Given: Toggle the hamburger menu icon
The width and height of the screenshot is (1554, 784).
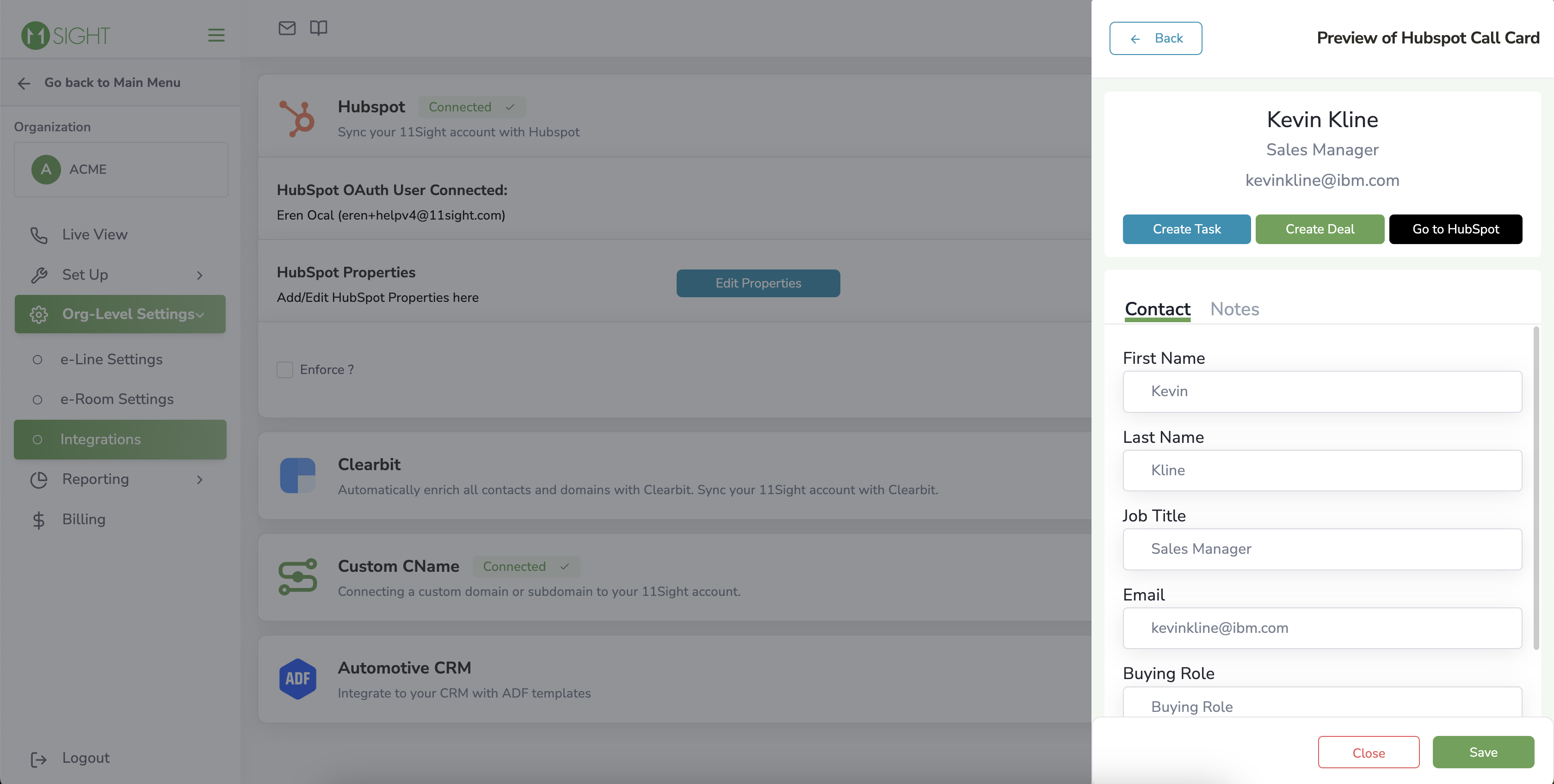Looking at the screenshot, I should (x=216, y=36).
